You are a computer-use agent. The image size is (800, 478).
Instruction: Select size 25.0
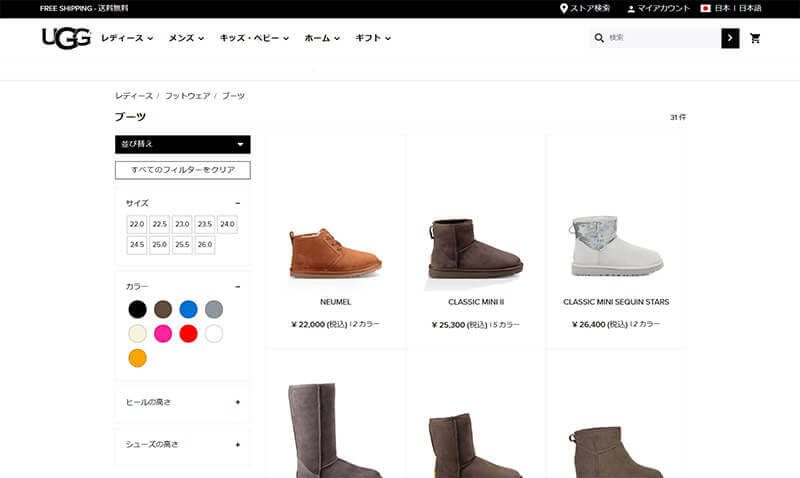tap(160, 245)
